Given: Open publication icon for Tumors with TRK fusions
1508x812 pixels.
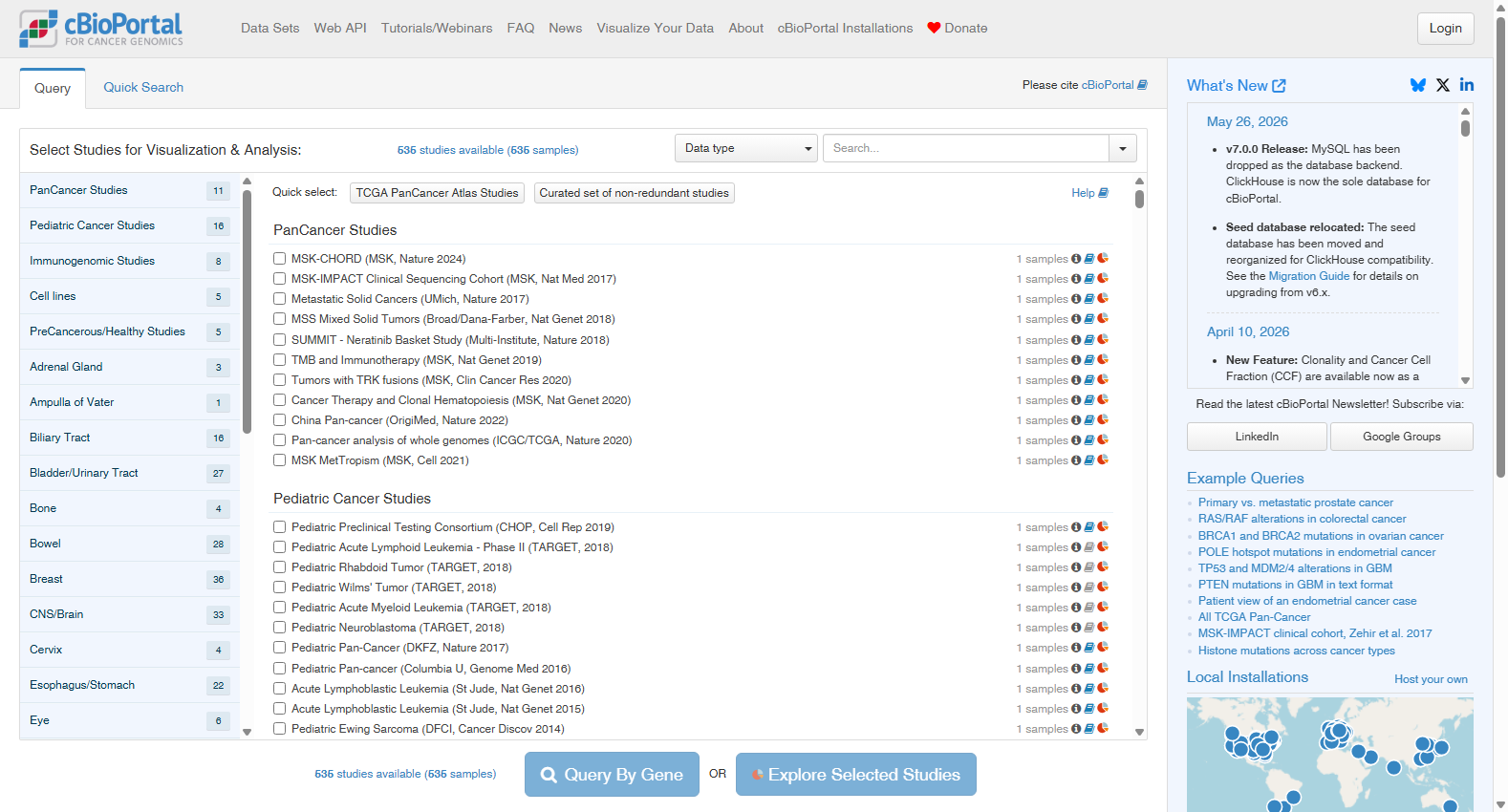Looking at the screenshot, I should (x=1089, y=380).
